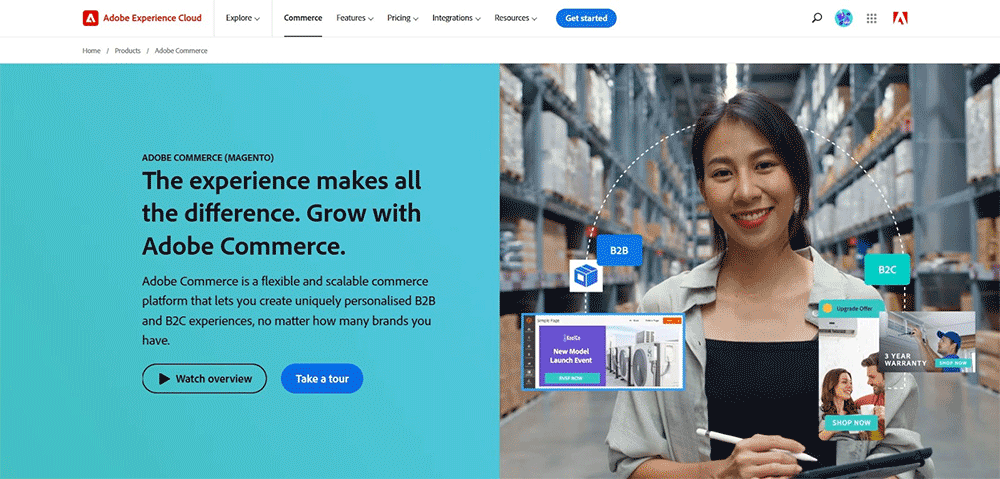Viewport: 1000px width, 479px height.
Task: Click the Take a tour button
Action: (322, 378)
